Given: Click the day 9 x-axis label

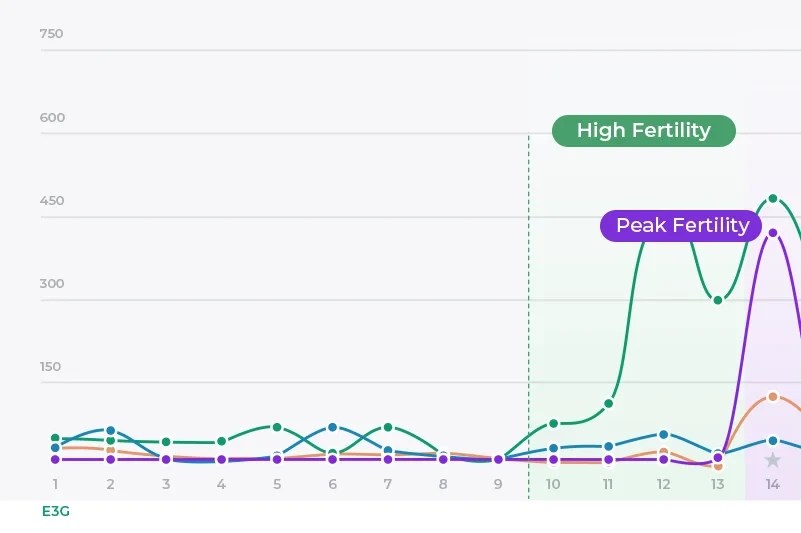Looking at the screenshot, I should tap(498, 484).
